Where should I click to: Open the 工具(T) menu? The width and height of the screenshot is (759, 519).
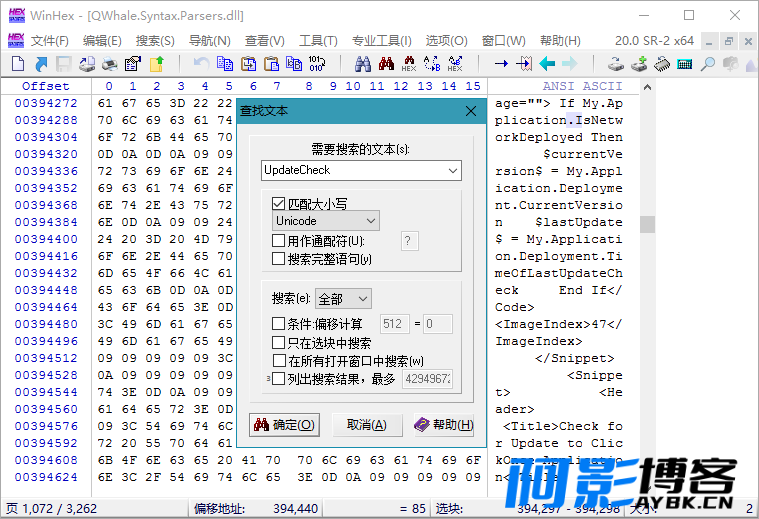point(318,40)
